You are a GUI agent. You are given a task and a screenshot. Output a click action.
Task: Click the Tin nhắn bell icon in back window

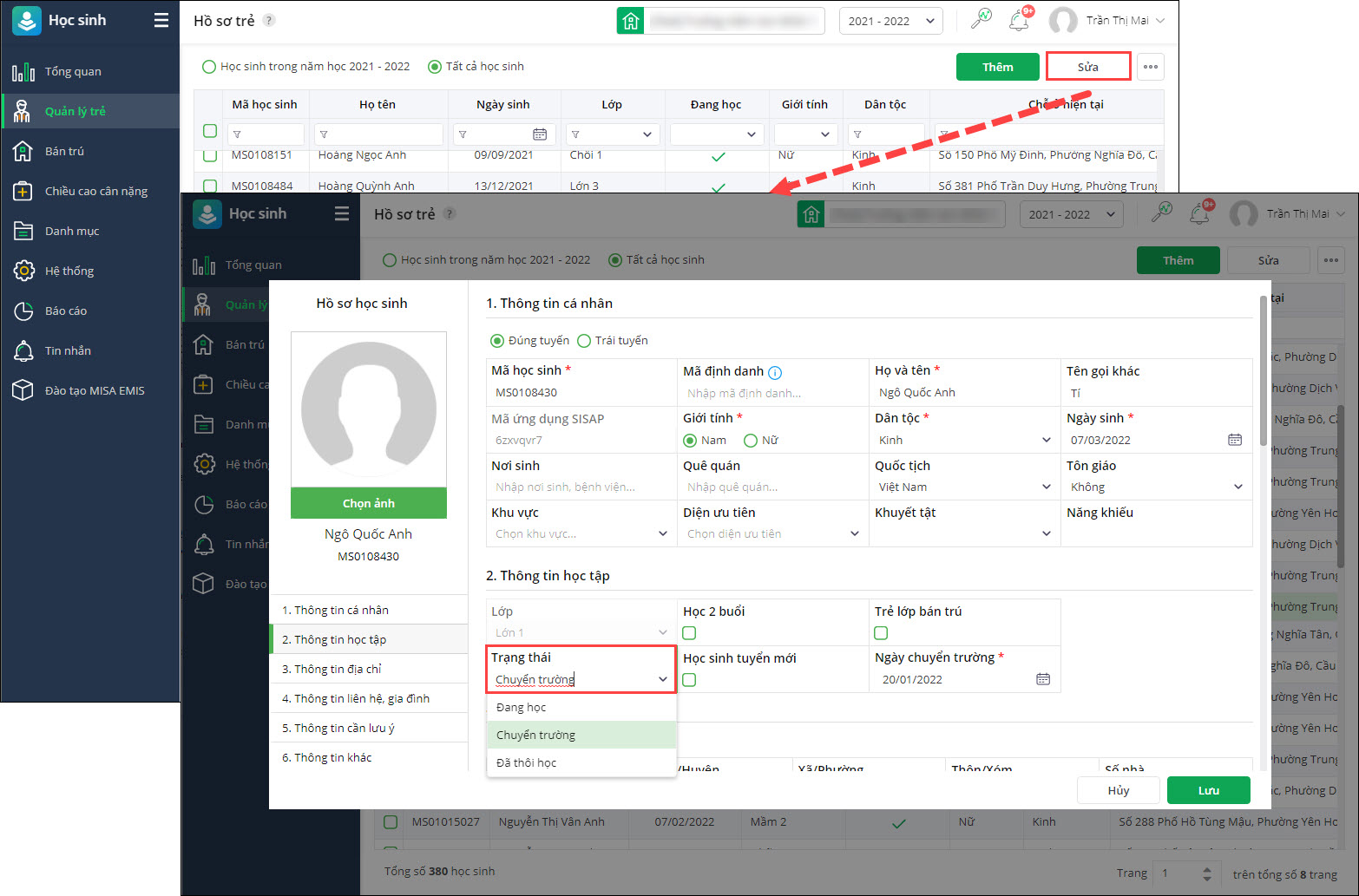click(x=23, y=350)
